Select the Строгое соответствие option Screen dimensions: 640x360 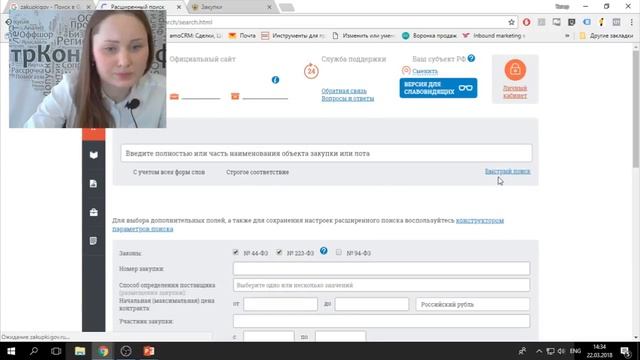[258, 172]
